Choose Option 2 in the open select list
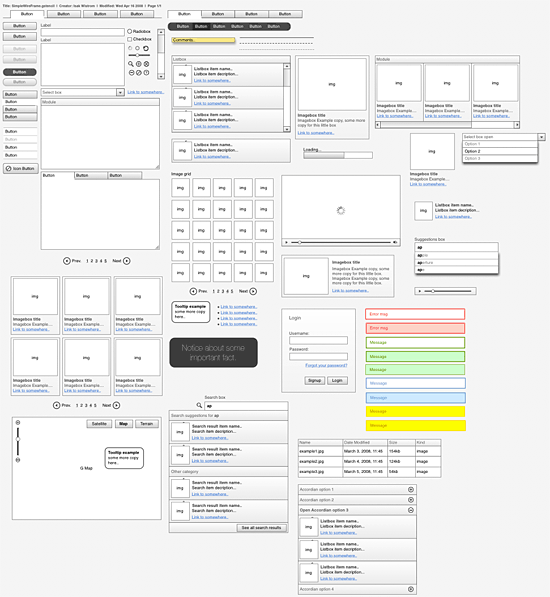550x597 pixels. (x=500, y=151)
